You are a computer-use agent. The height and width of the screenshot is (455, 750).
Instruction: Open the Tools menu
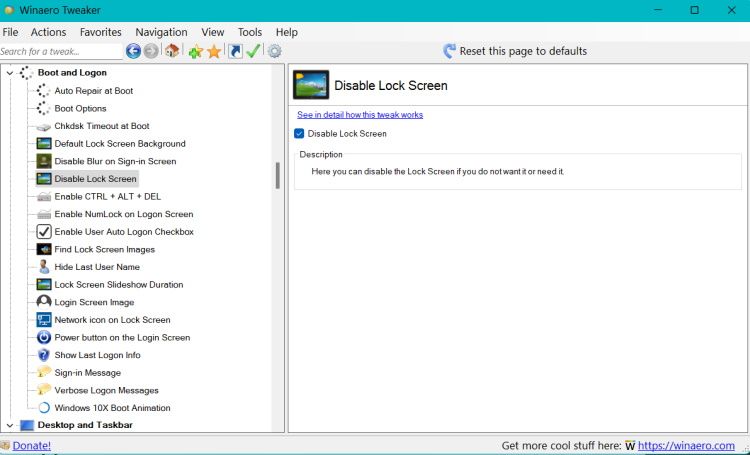[x=250, y=32]
